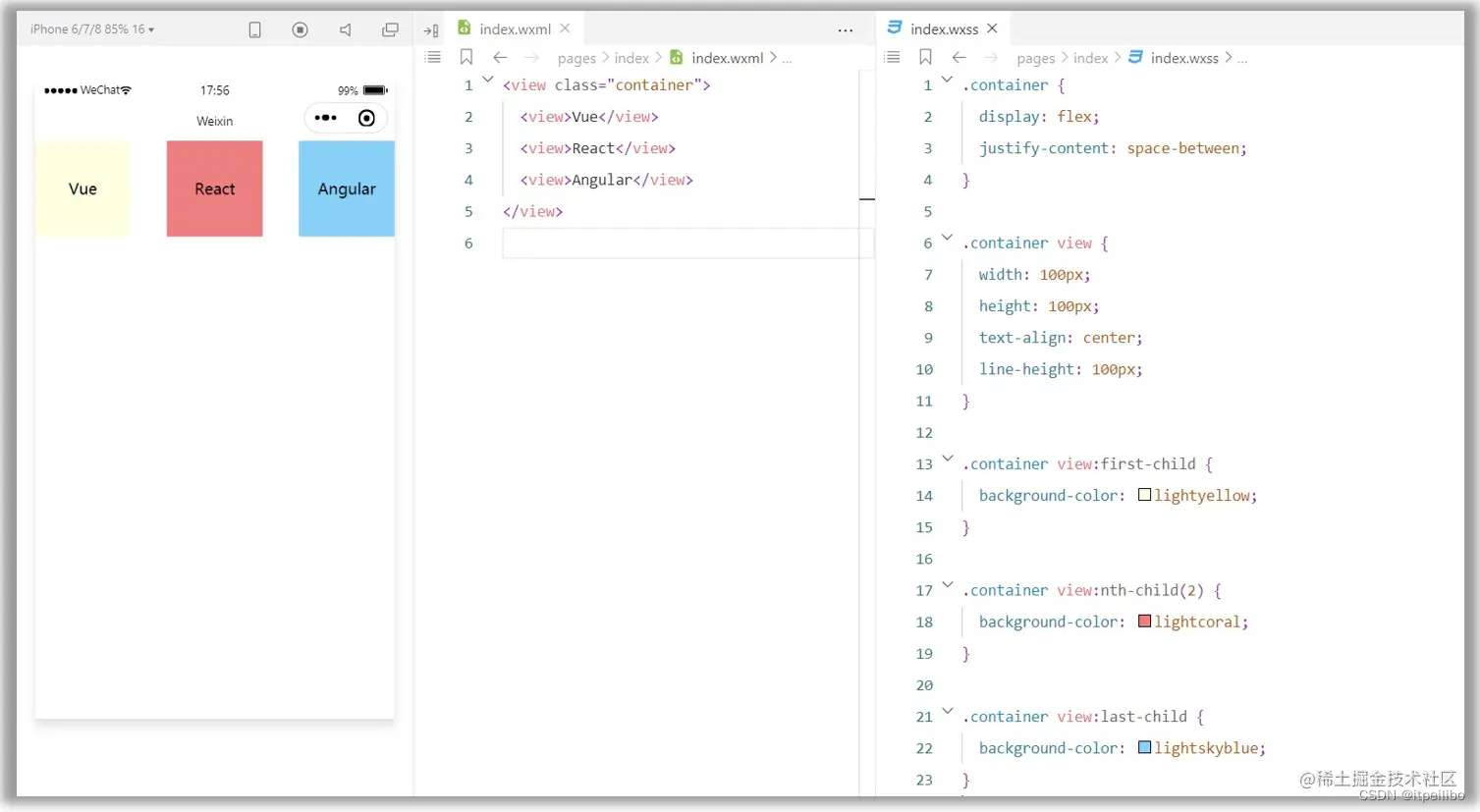Viewport: 1480px width, 812px height.
Task: Click 'text-align: center;' line in wxss
Action: [x=1061, y=338]
